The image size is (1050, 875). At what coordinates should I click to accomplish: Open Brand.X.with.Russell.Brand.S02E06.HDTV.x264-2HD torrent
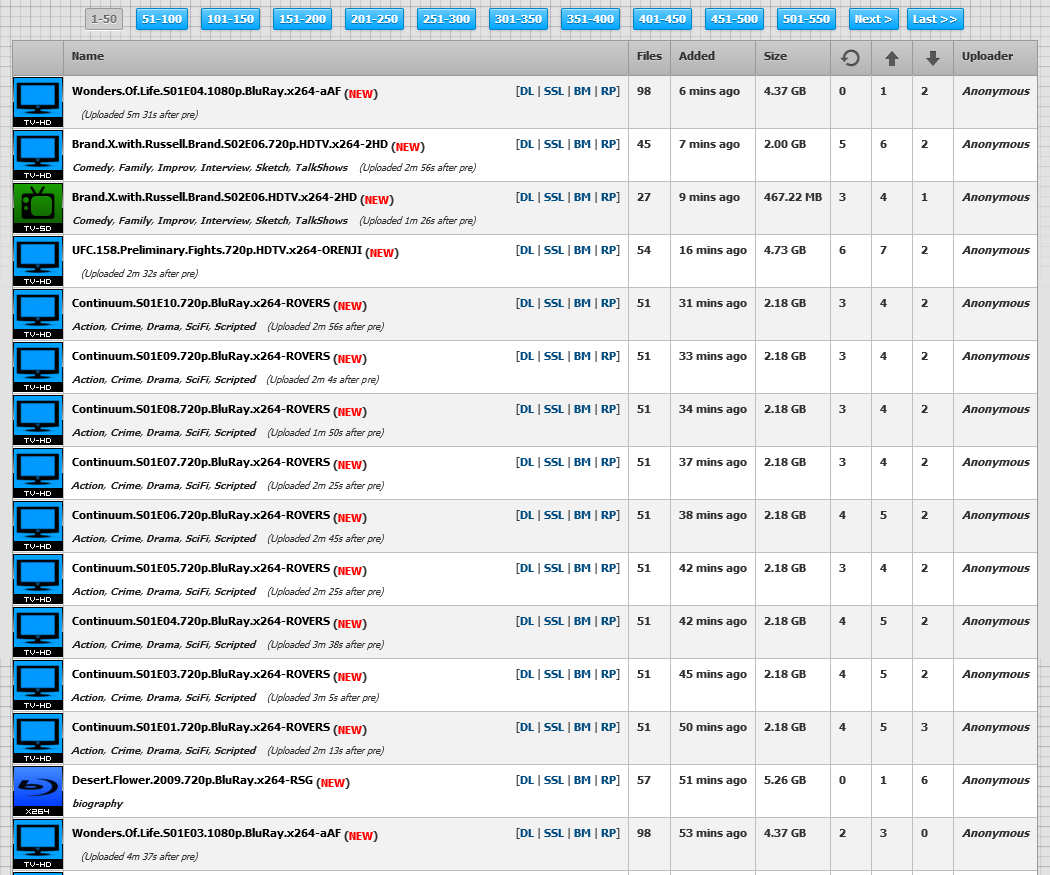pos(214,197)
